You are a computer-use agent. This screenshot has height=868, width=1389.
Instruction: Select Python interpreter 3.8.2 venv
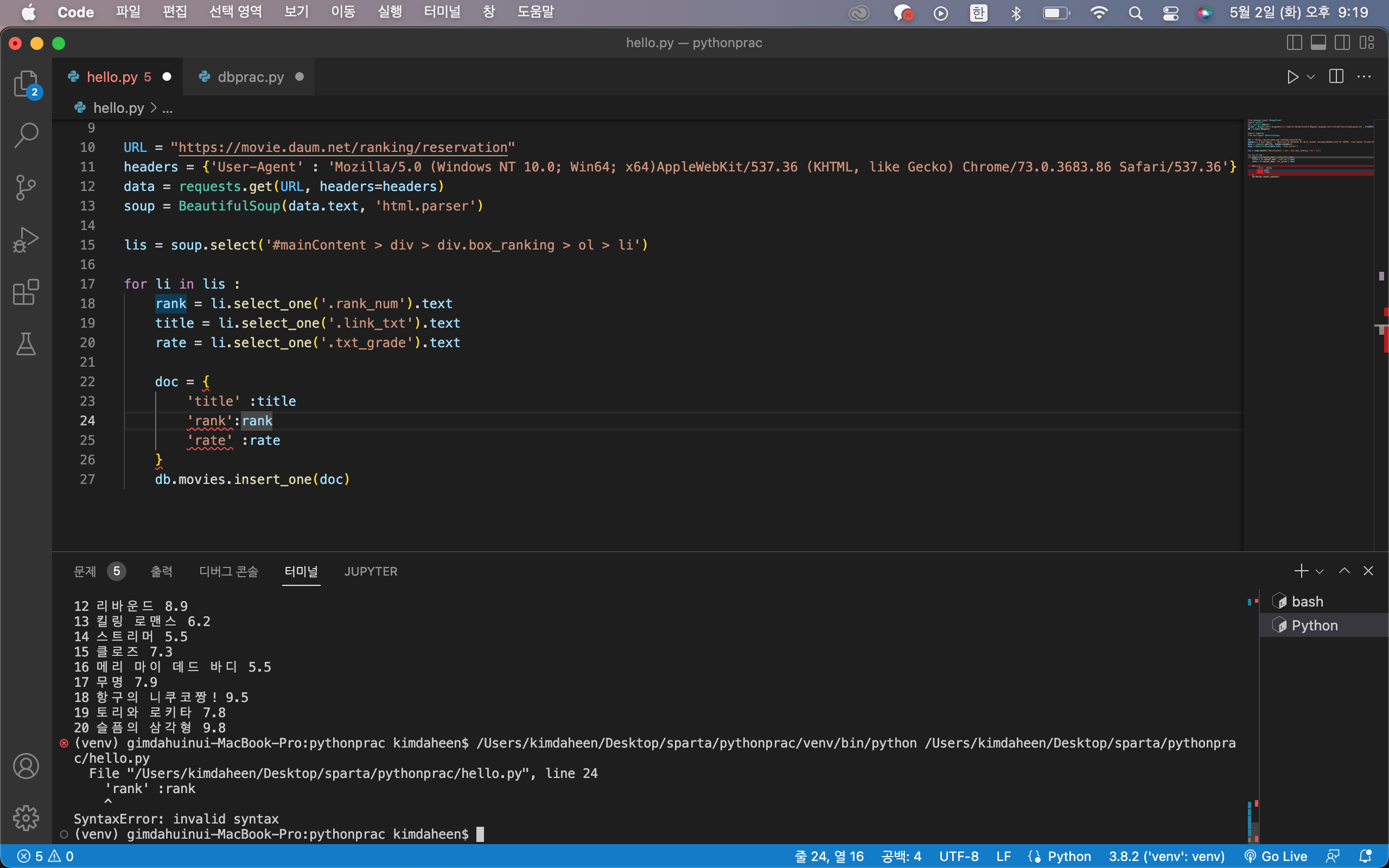pyautogui.click(x=1167, y=856)
